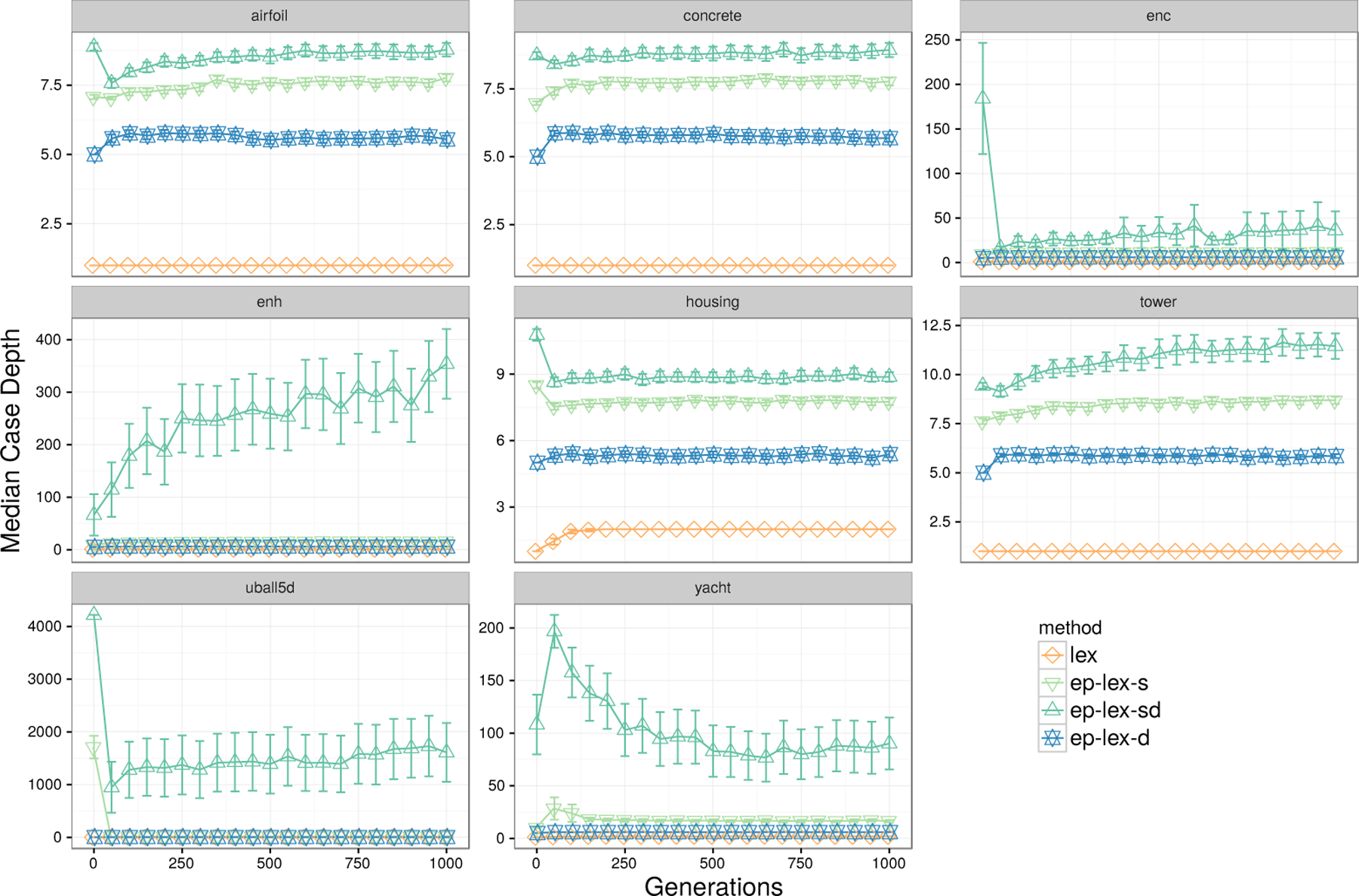Click the ep-lex-s first marker near 1700 in uball5d
The image size is (1359, 896).
point(94,750)
